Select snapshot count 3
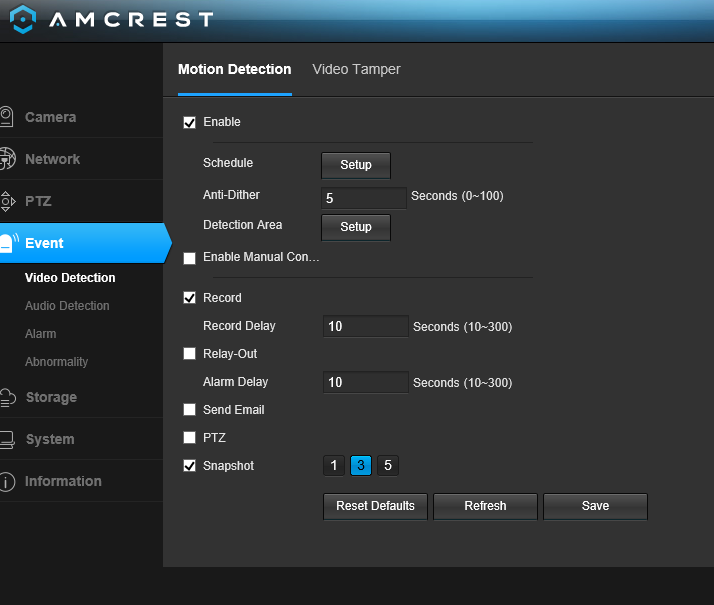714x605 pixels. [x=361, y=465]
